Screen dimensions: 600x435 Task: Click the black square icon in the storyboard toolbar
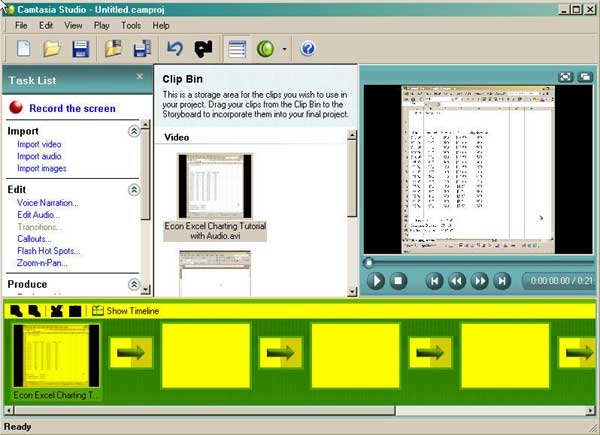coord(75,311)
